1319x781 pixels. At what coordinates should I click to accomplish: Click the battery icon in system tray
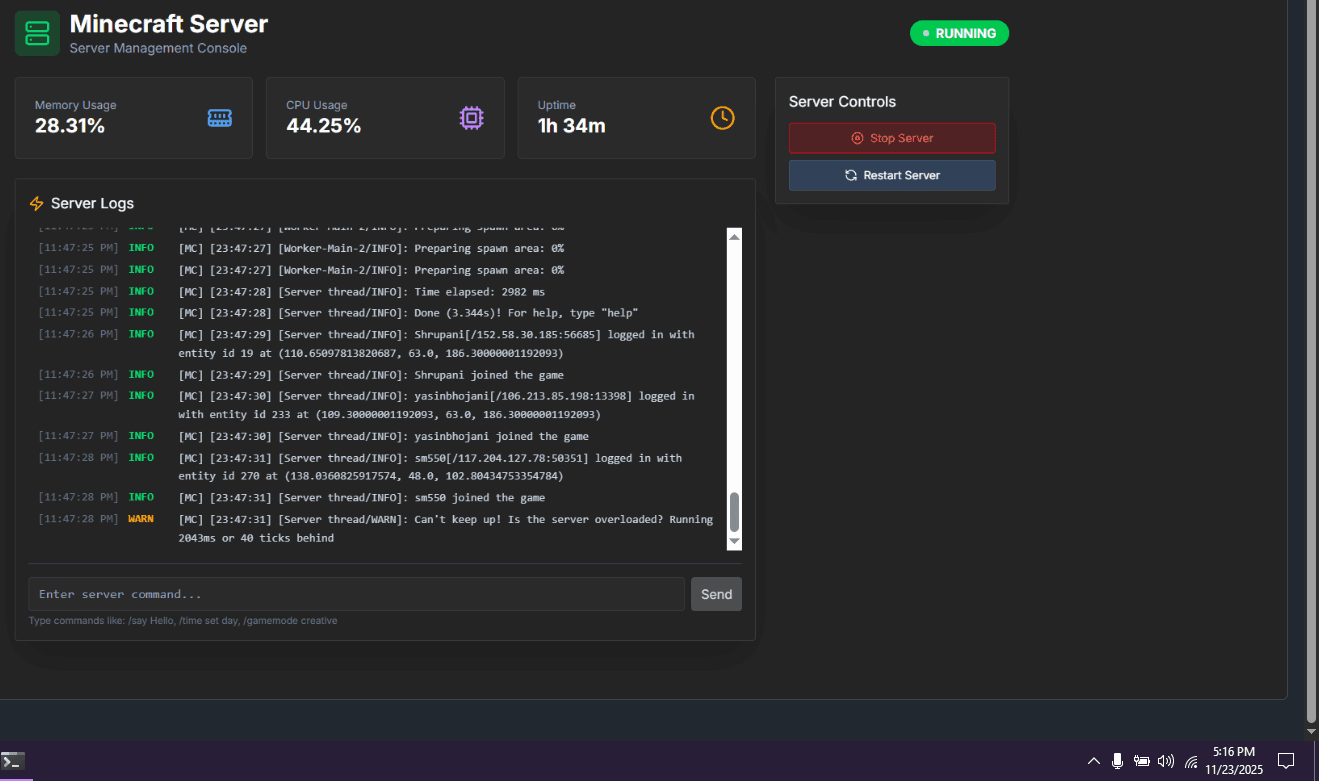pos(1142,761)
